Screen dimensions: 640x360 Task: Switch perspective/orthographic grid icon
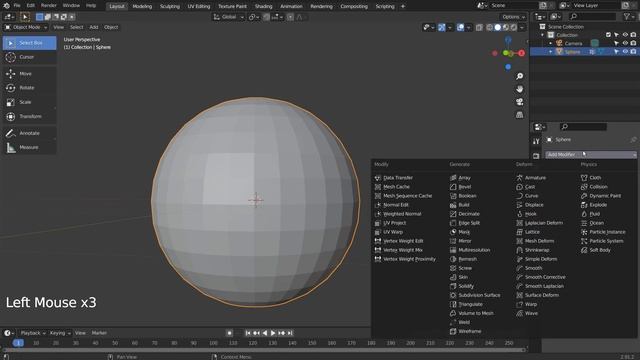click(x=519, y=115)
